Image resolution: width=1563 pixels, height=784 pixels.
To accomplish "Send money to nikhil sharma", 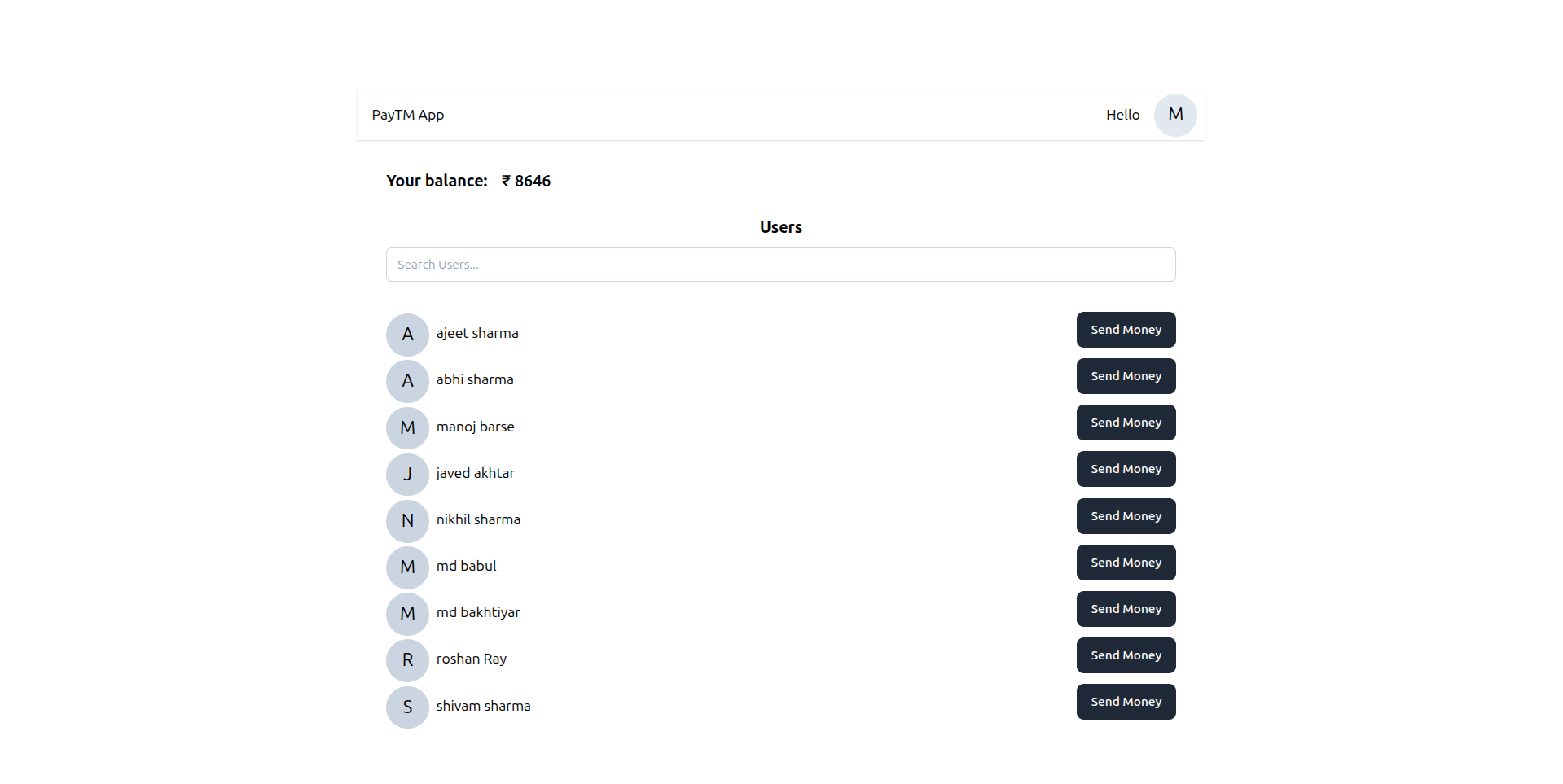I will pyautogui.click(x=1126, y=516).
